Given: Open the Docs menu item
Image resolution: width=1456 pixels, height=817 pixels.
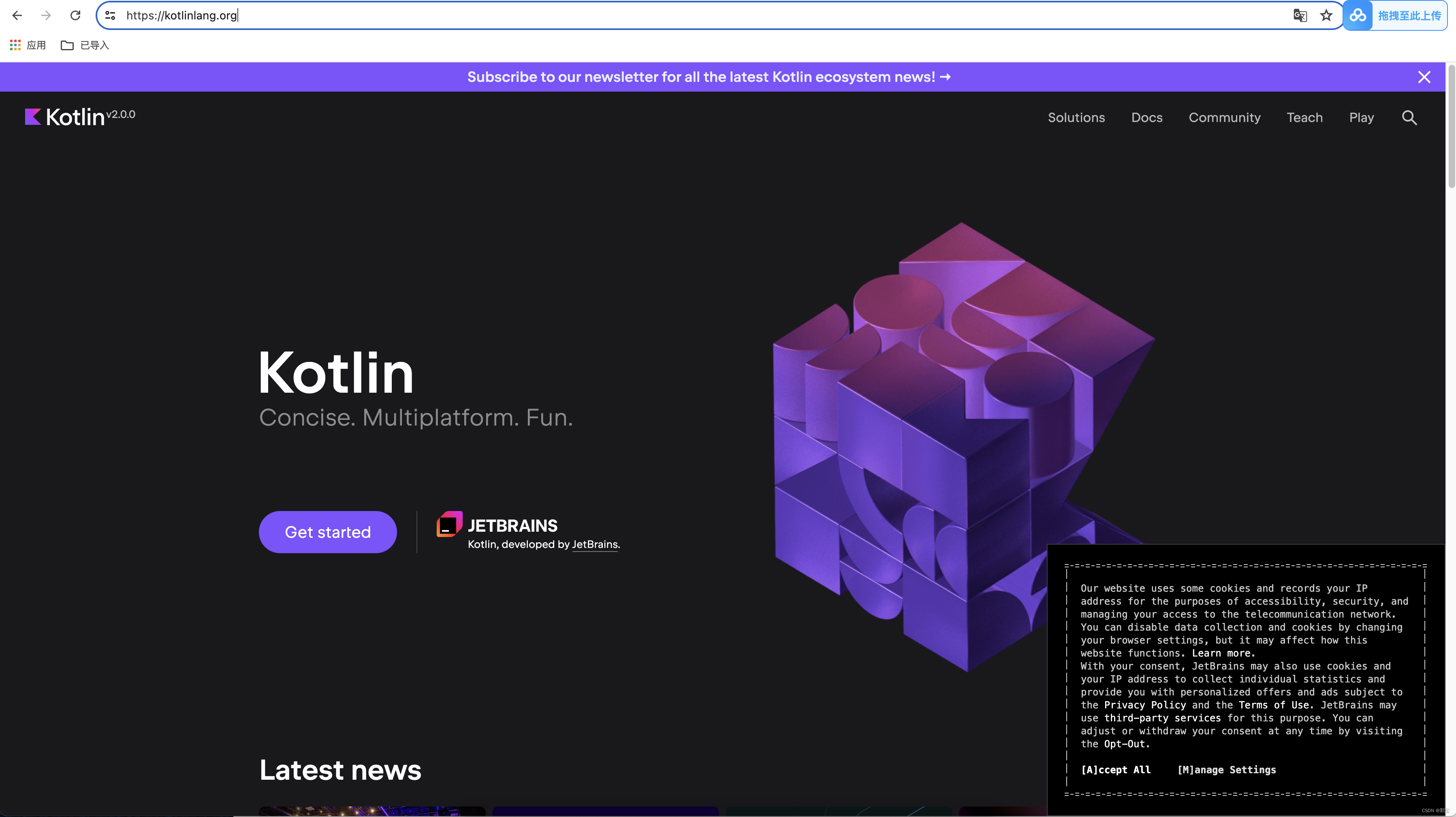Looking at the screenshot, I should coord(1147,118).
